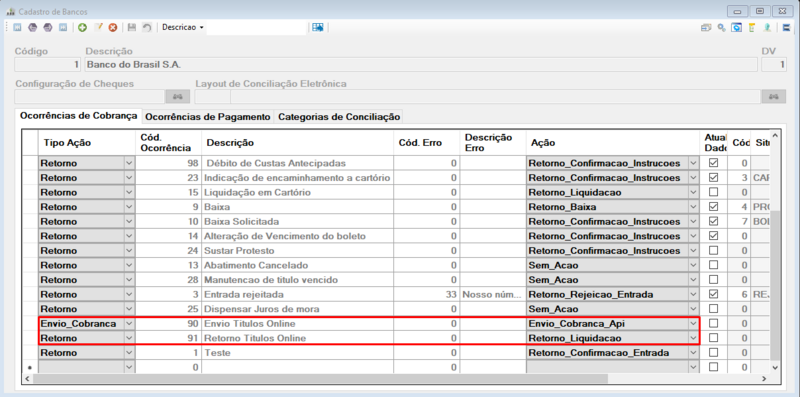Sort by Tipo Ação column header
The height and width of the screenshot is (397, 800).
[x=87, y=143]
